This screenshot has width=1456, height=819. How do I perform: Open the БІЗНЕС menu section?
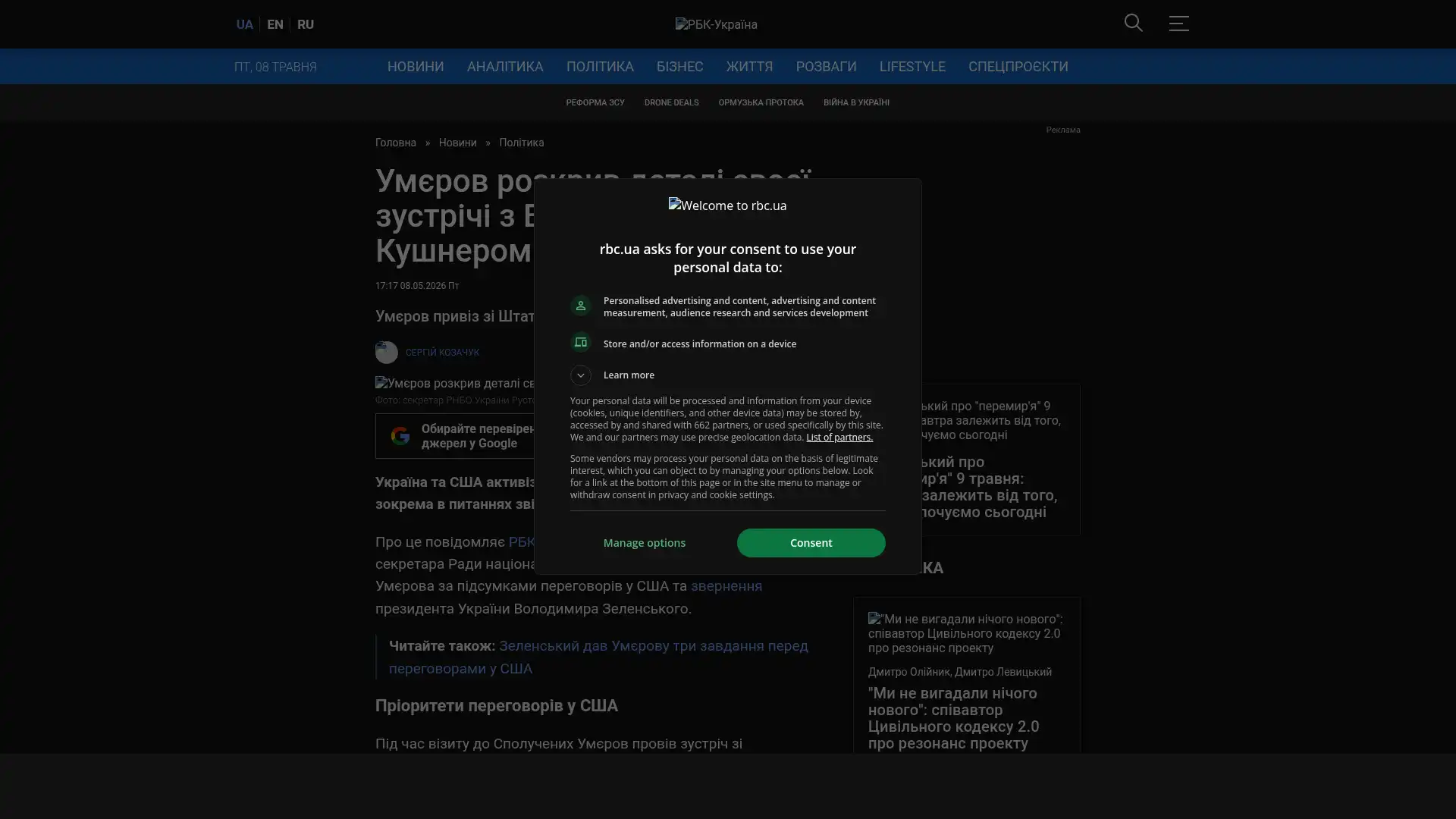click(x=680, y=67)
